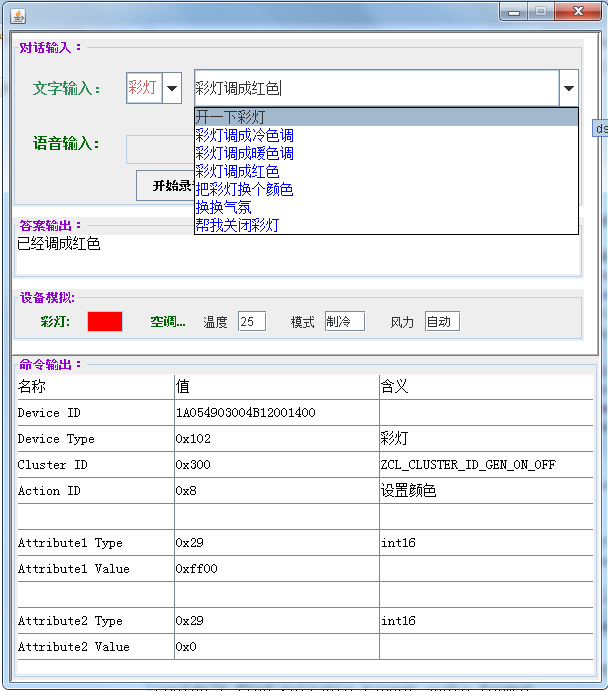This screenshot has height=691, width=608.
Task: Click the red 彩灯 color swatch
Action: (105, 321)
